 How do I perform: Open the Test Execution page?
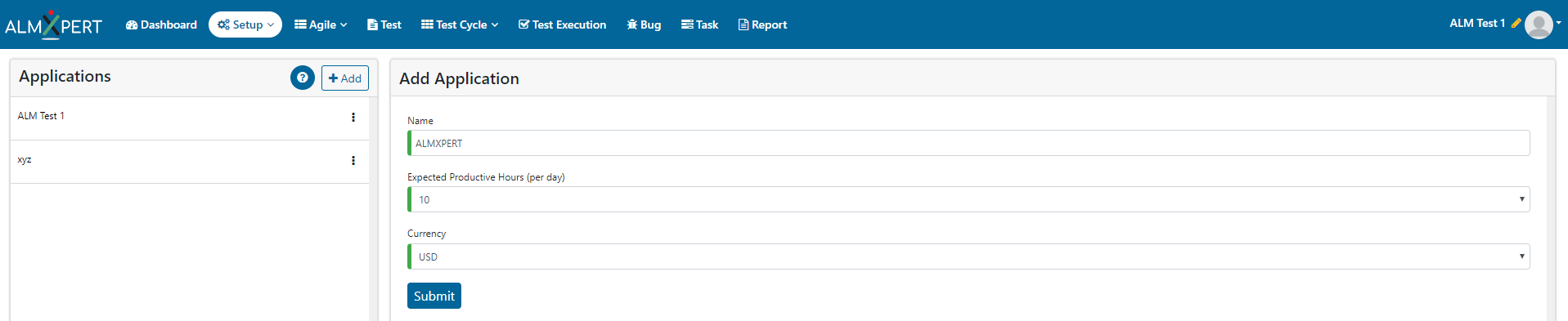point(562,25)
